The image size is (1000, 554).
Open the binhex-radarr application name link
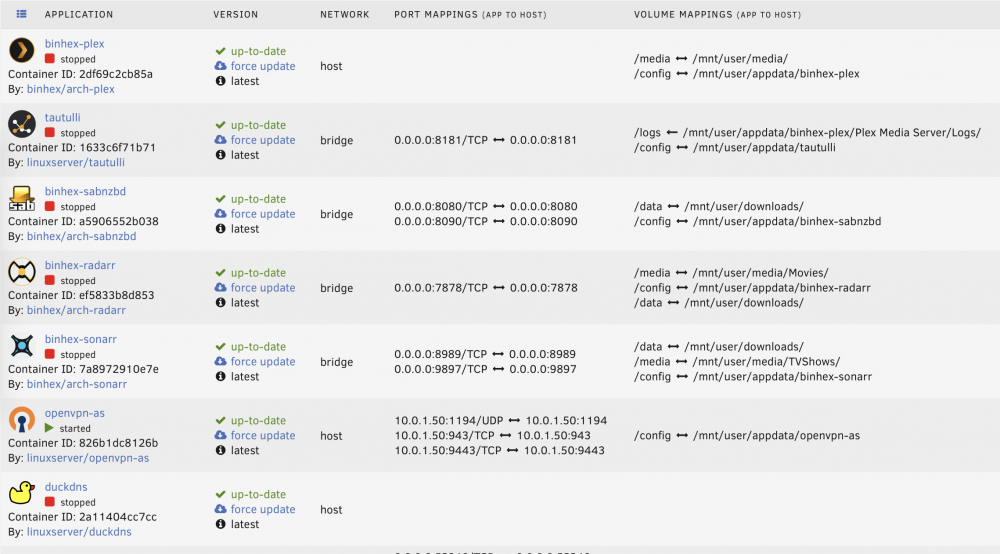click(x=80, y=265)
